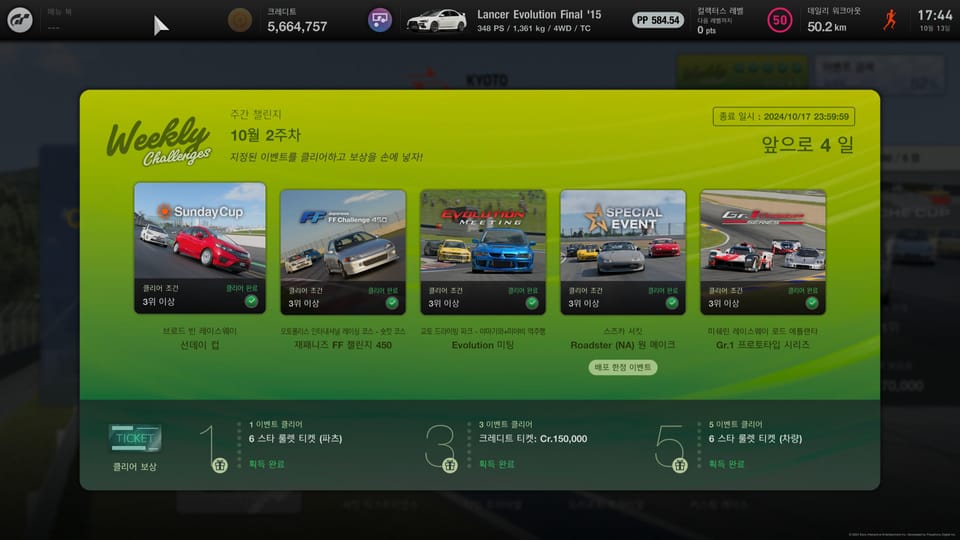Open the FF Challenge 450 event card

tap(343, 252)
